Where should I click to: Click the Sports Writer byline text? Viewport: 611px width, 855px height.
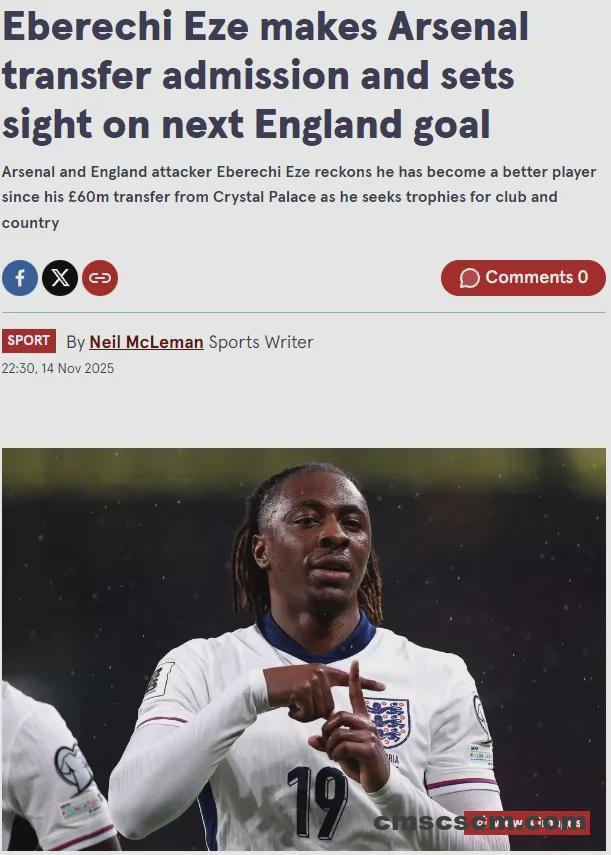(261, 342)
